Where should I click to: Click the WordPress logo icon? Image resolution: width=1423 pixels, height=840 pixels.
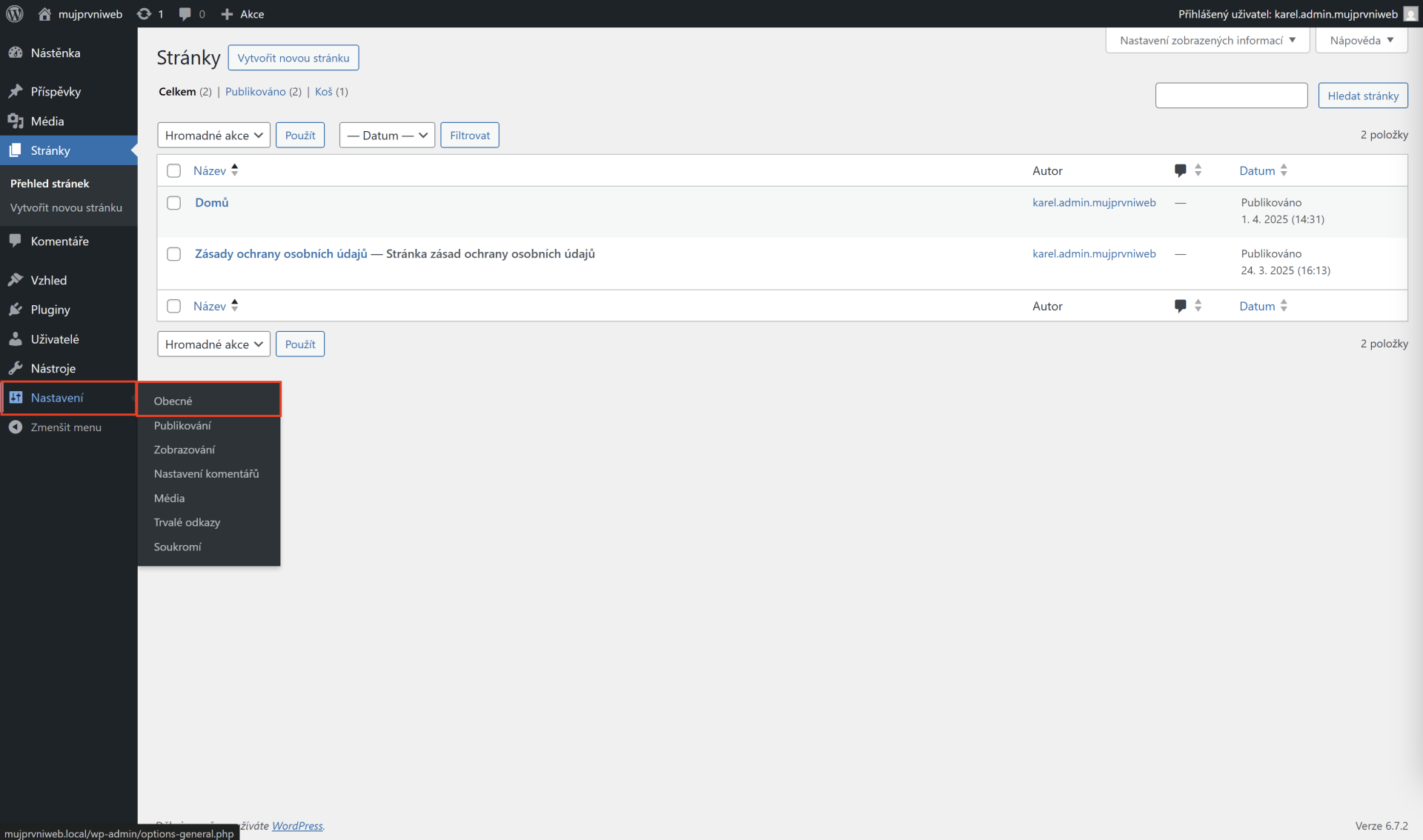[15, 14]
